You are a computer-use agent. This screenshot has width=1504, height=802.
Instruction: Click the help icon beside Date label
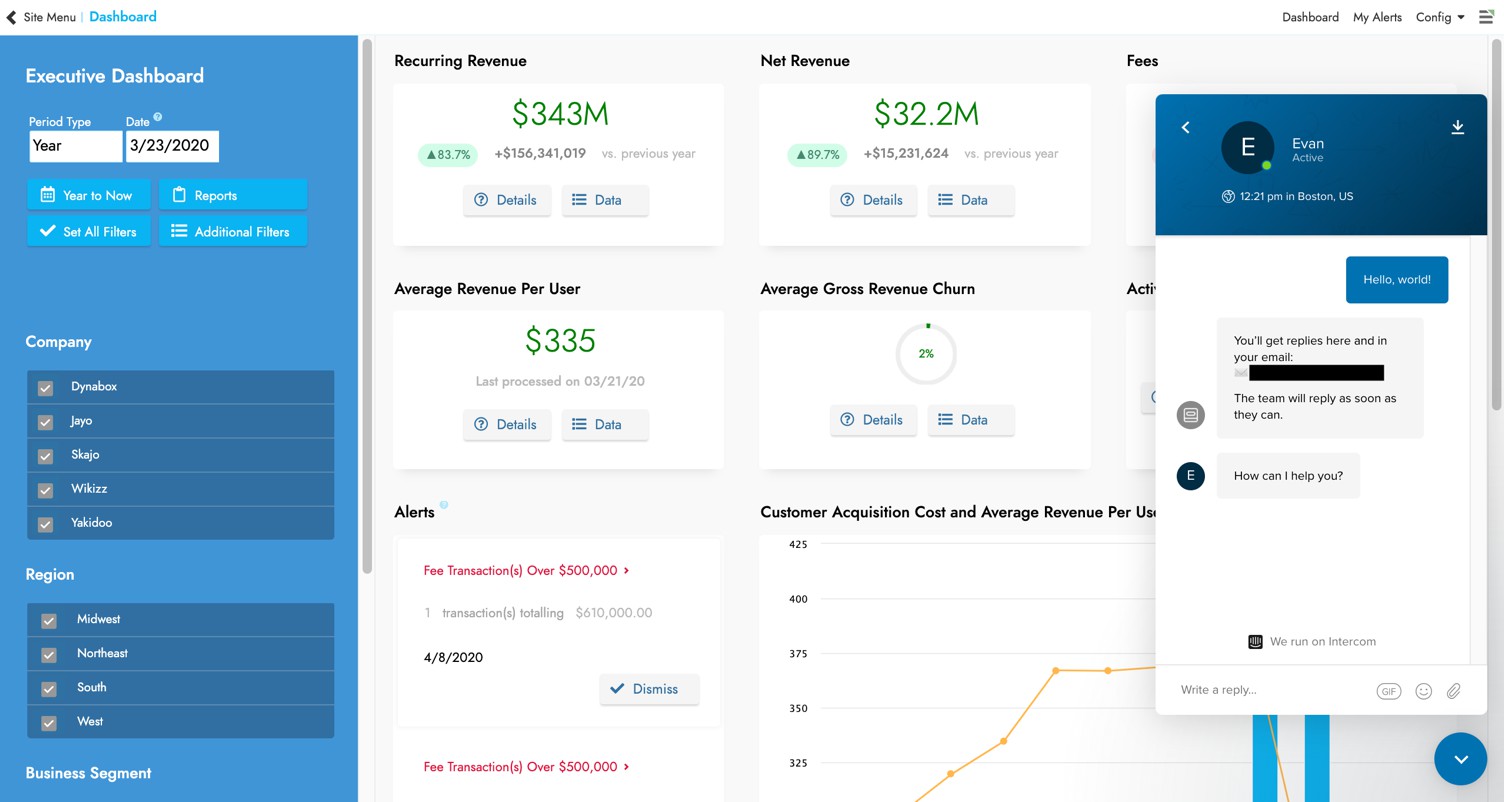(x=158, y=117)
